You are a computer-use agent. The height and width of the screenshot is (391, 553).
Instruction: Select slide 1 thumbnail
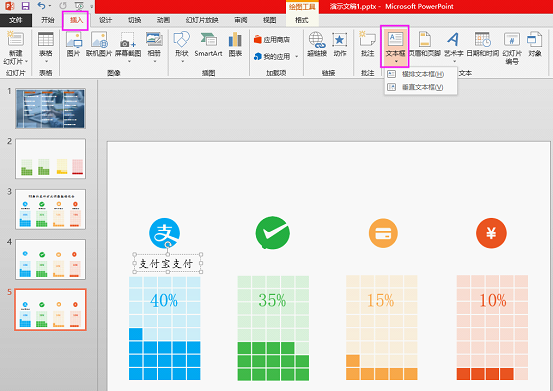[x=50, y=109]
